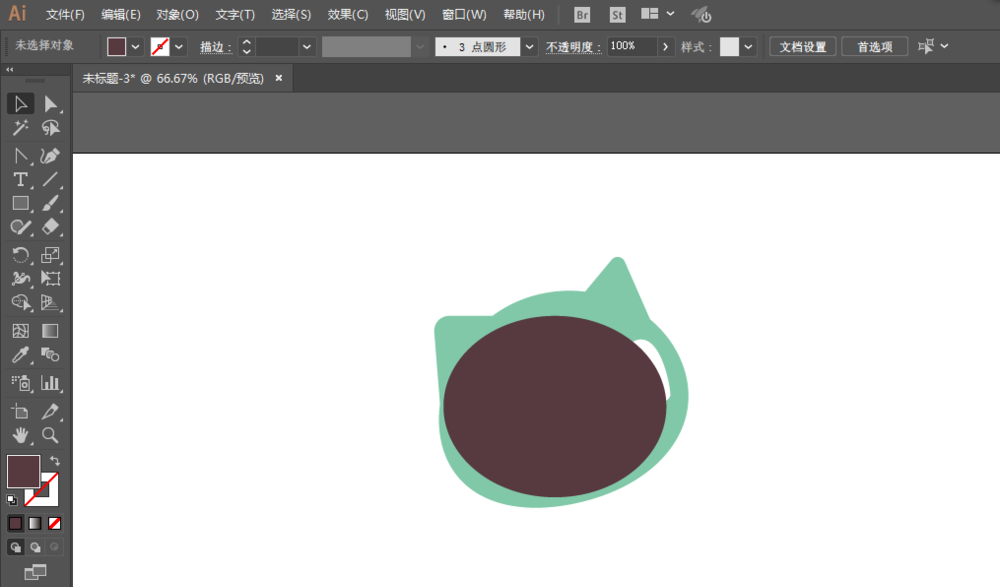Open the 效果(C) menu
Image resolution: width=1000 pixels, height=587 pixels.
pos(348,15)
